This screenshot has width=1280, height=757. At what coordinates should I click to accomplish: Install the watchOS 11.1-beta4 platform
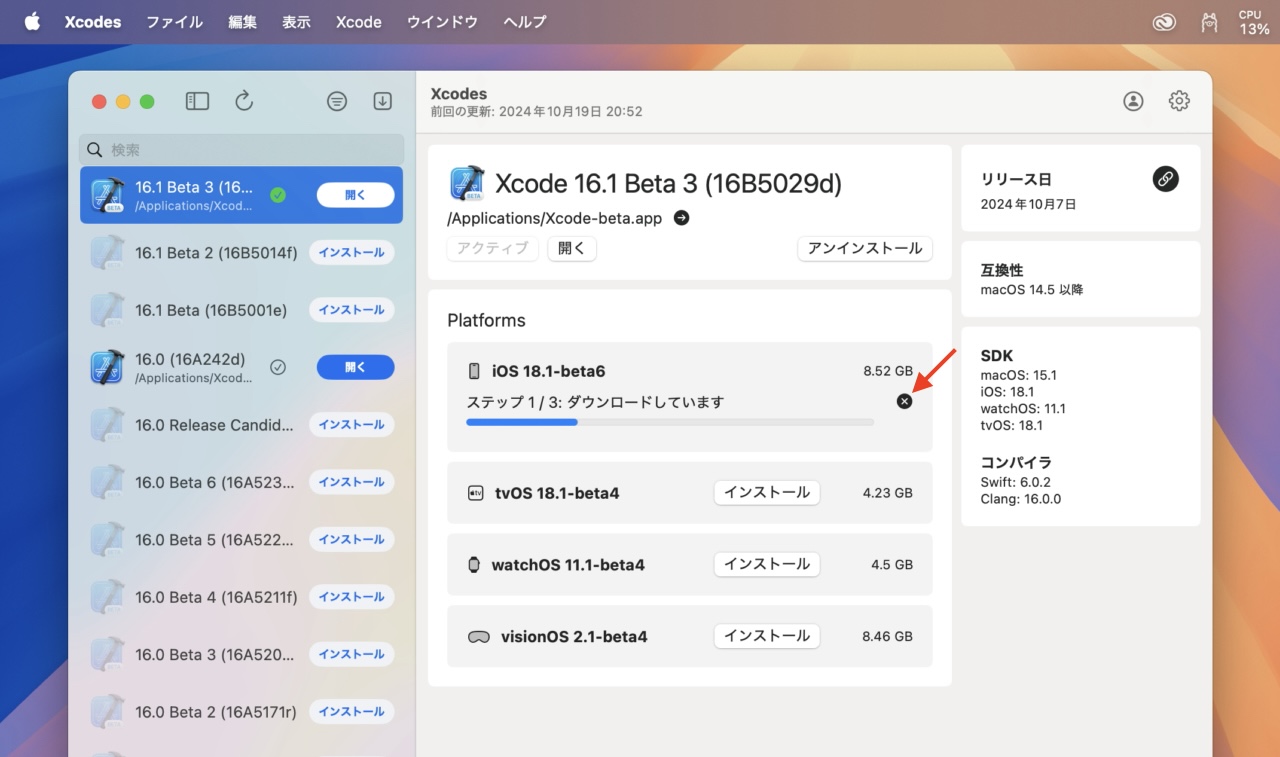tap(767, 564)
